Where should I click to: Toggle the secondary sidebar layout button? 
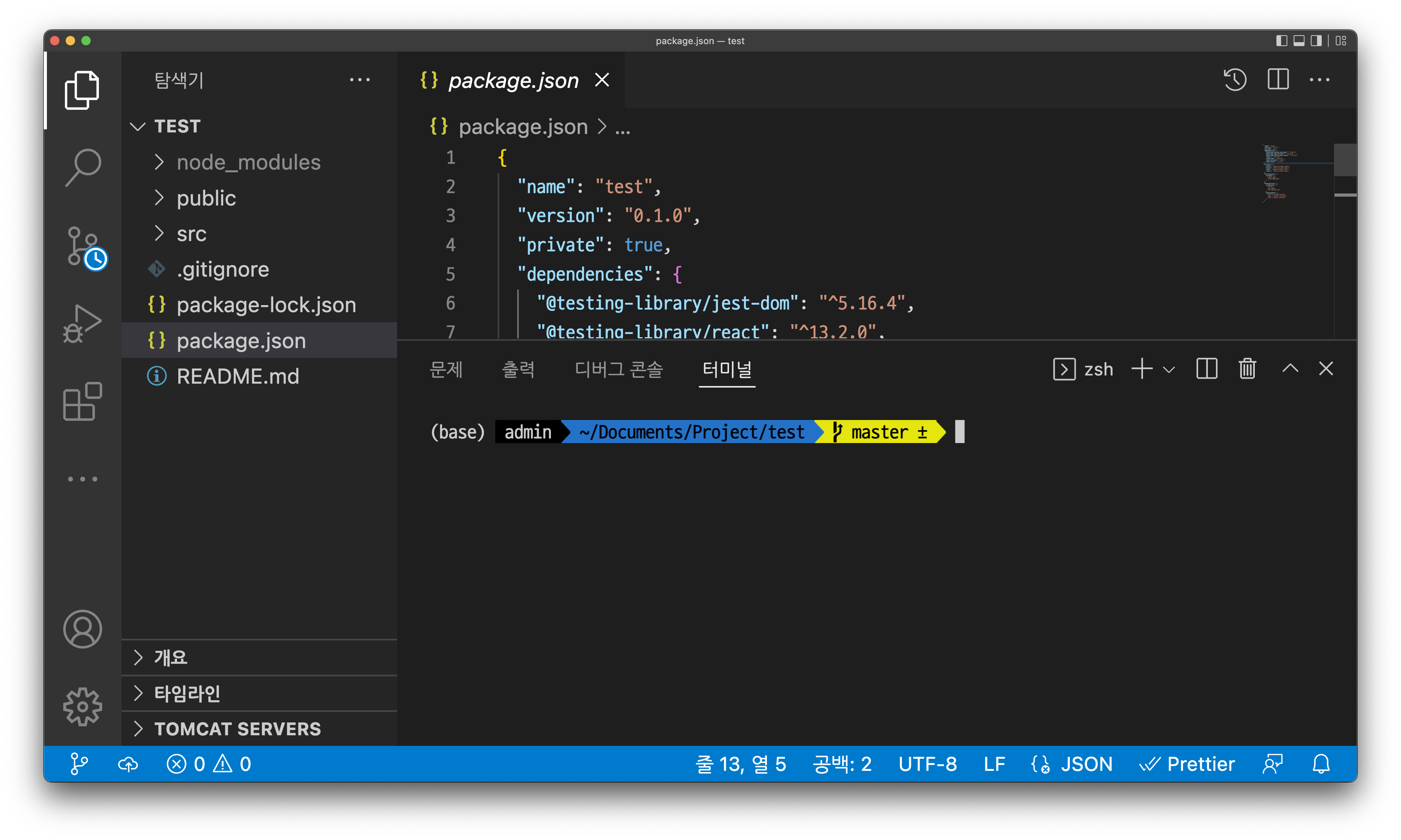click(x=1316, y=41)
